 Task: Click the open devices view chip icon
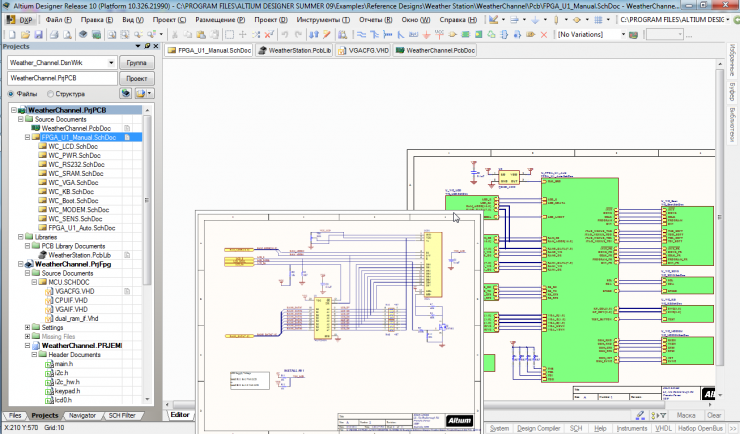83,35
